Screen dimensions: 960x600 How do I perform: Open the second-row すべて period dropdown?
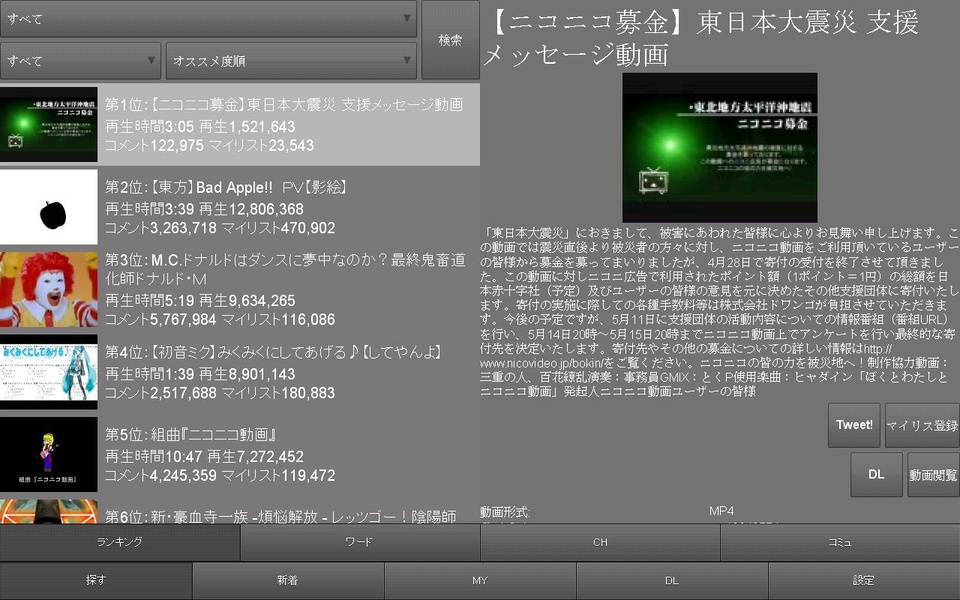pyautogui.click(x=80, y=61)
